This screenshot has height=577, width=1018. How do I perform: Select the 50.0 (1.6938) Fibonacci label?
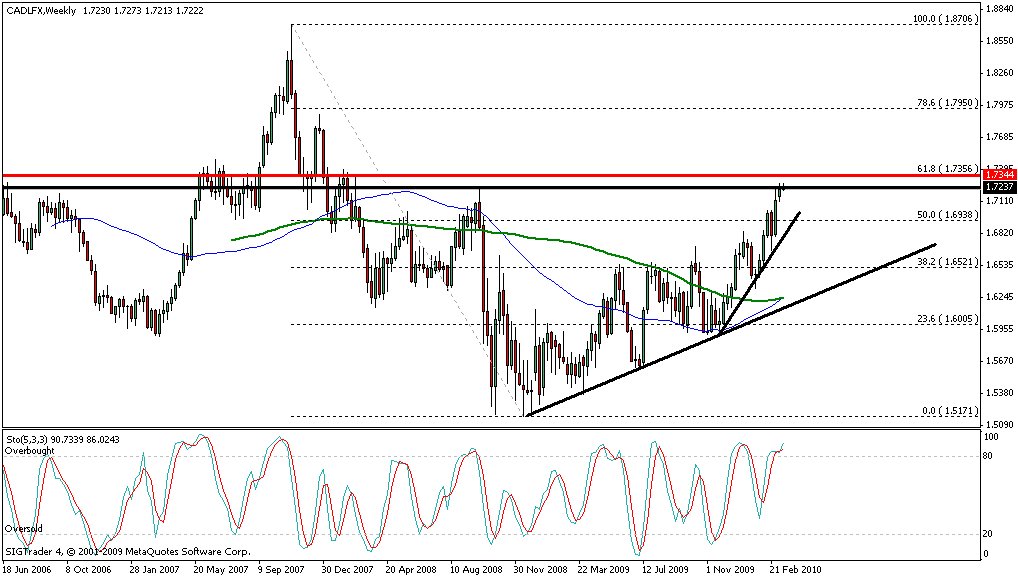coord(946,214)
